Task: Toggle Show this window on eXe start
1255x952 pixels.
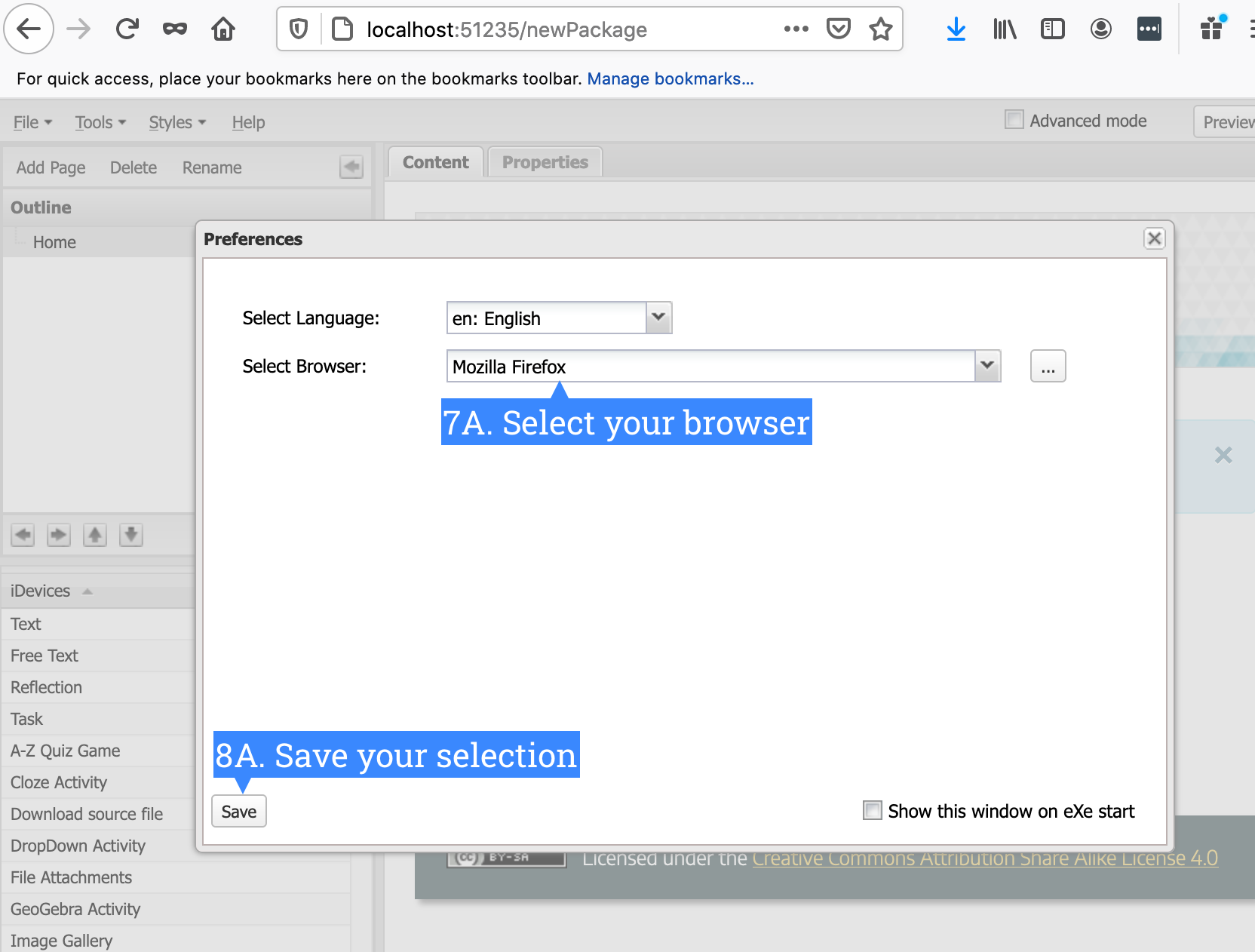Action: pos(873,811)
